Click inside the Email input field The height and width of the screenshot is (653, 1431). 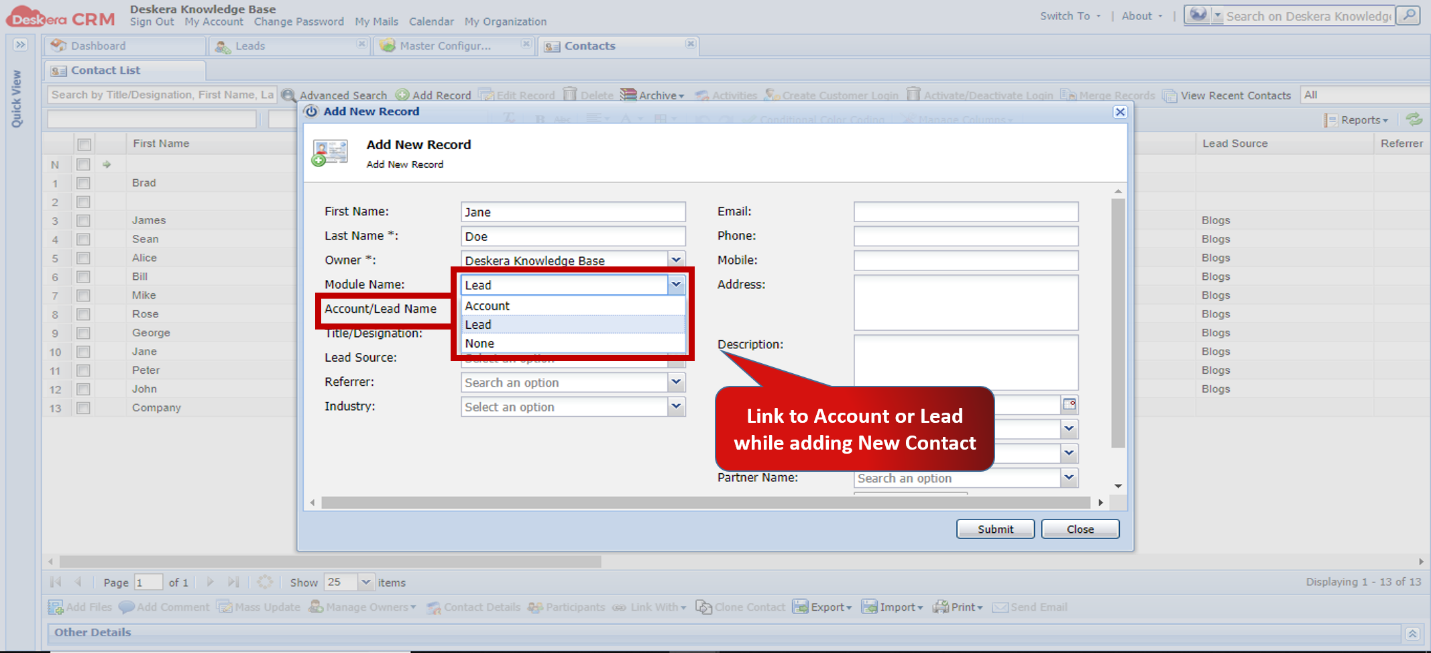965,211
